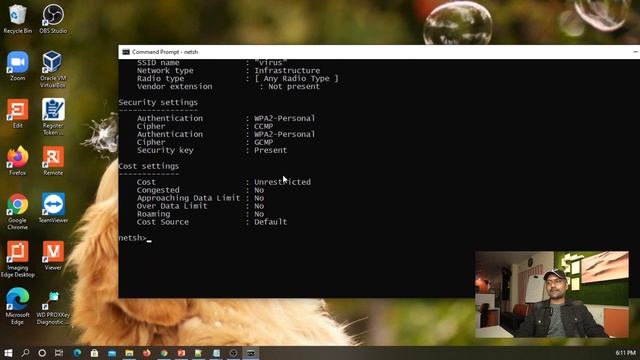Launch Firefox from the desktop
640x360 pixels.
point(17,161)
